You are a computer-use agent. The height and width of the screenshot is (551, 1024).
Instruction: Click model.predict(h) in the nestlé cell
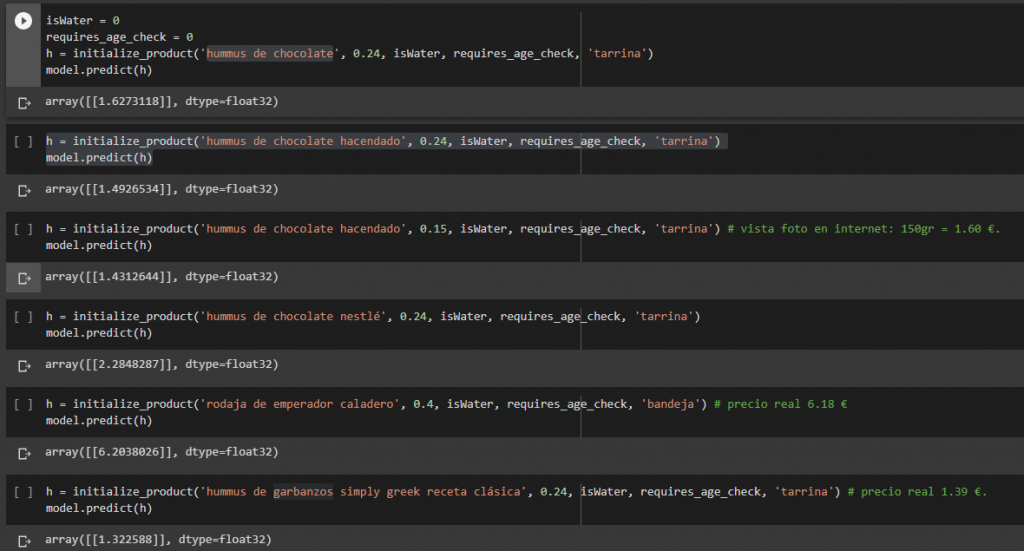pos(99,333)
